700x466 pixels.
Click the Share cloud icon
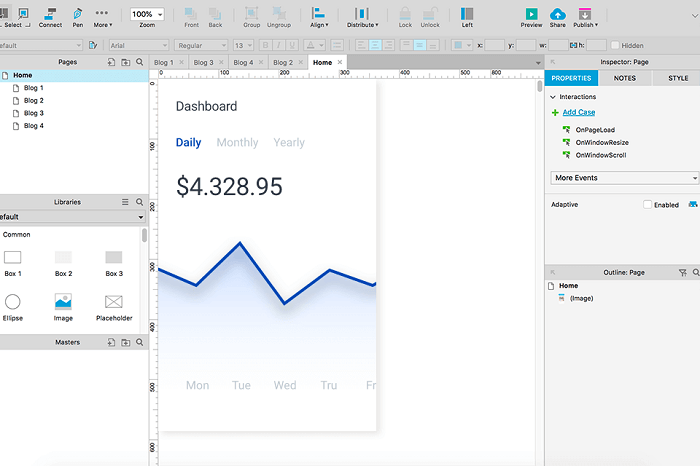(x=558, y=14)
